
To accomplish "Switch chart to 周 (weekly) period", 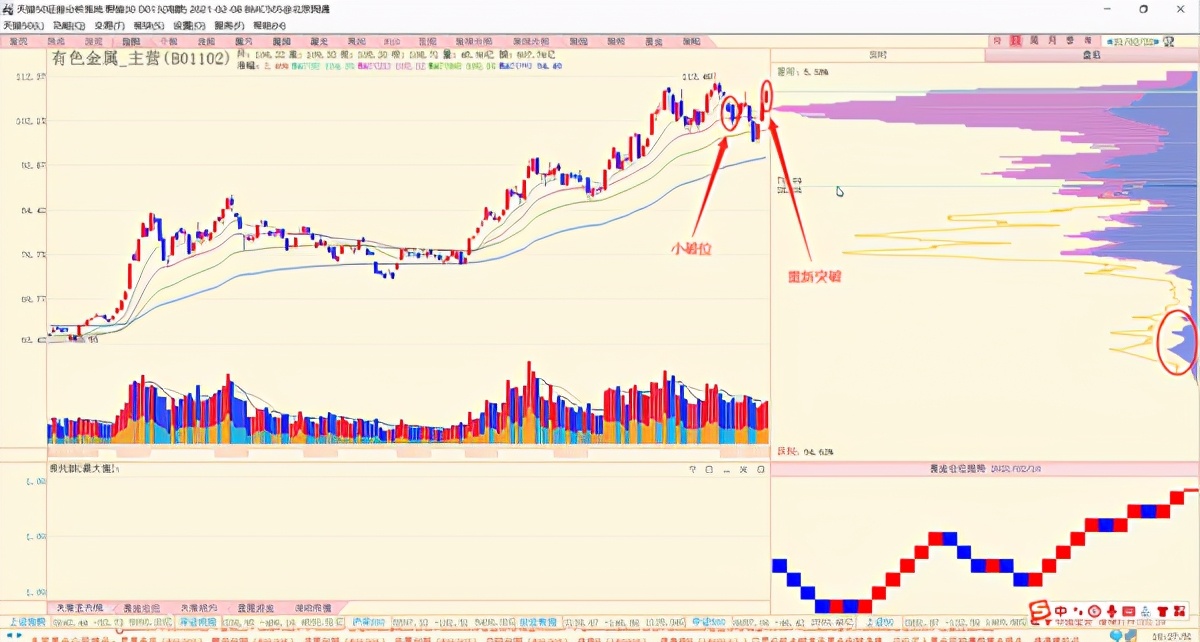I will tap(1034, 41).
